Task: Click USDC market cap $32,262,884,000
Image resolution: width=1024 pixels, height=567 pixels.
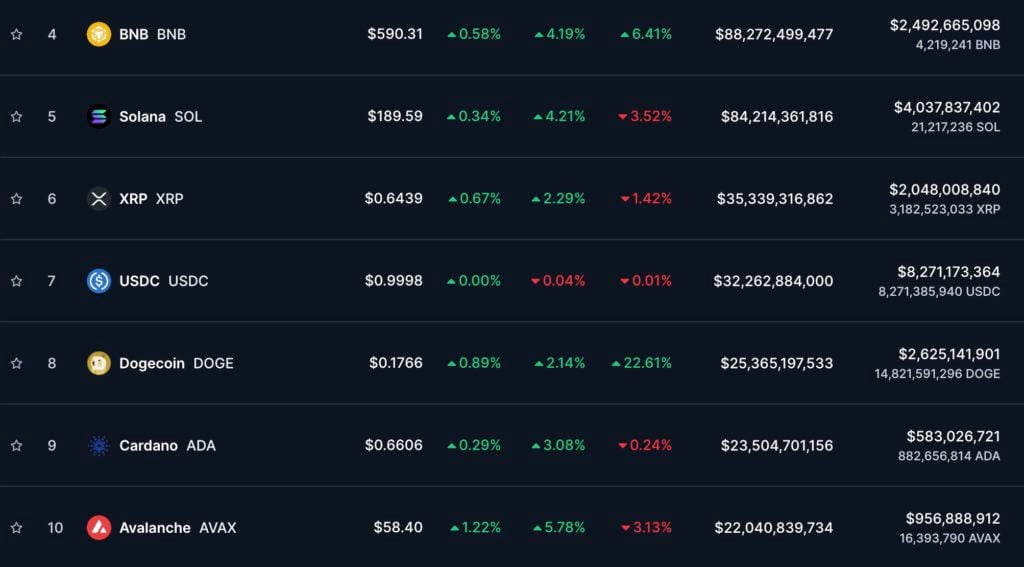Action: click(773, 281)
